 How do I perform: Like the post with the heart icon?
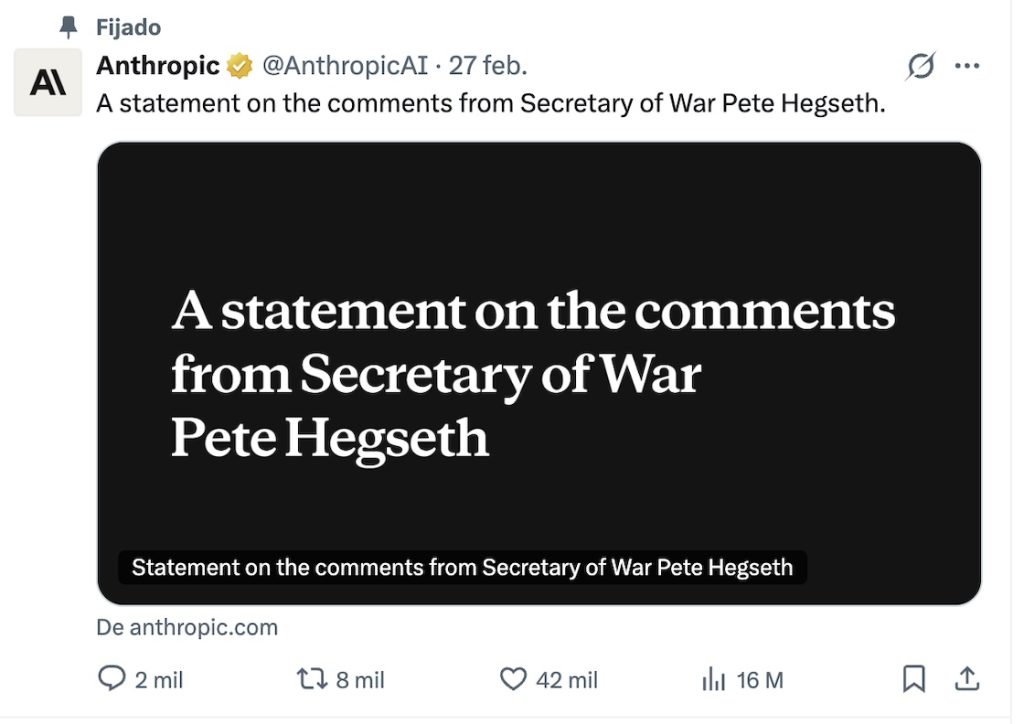pos(513,680)
